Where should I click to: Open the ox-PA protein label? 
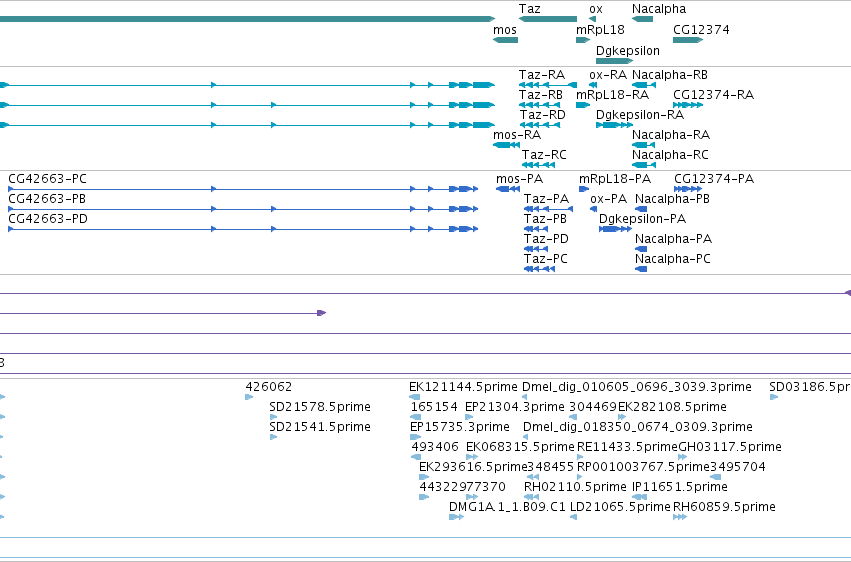pos(608,199)
